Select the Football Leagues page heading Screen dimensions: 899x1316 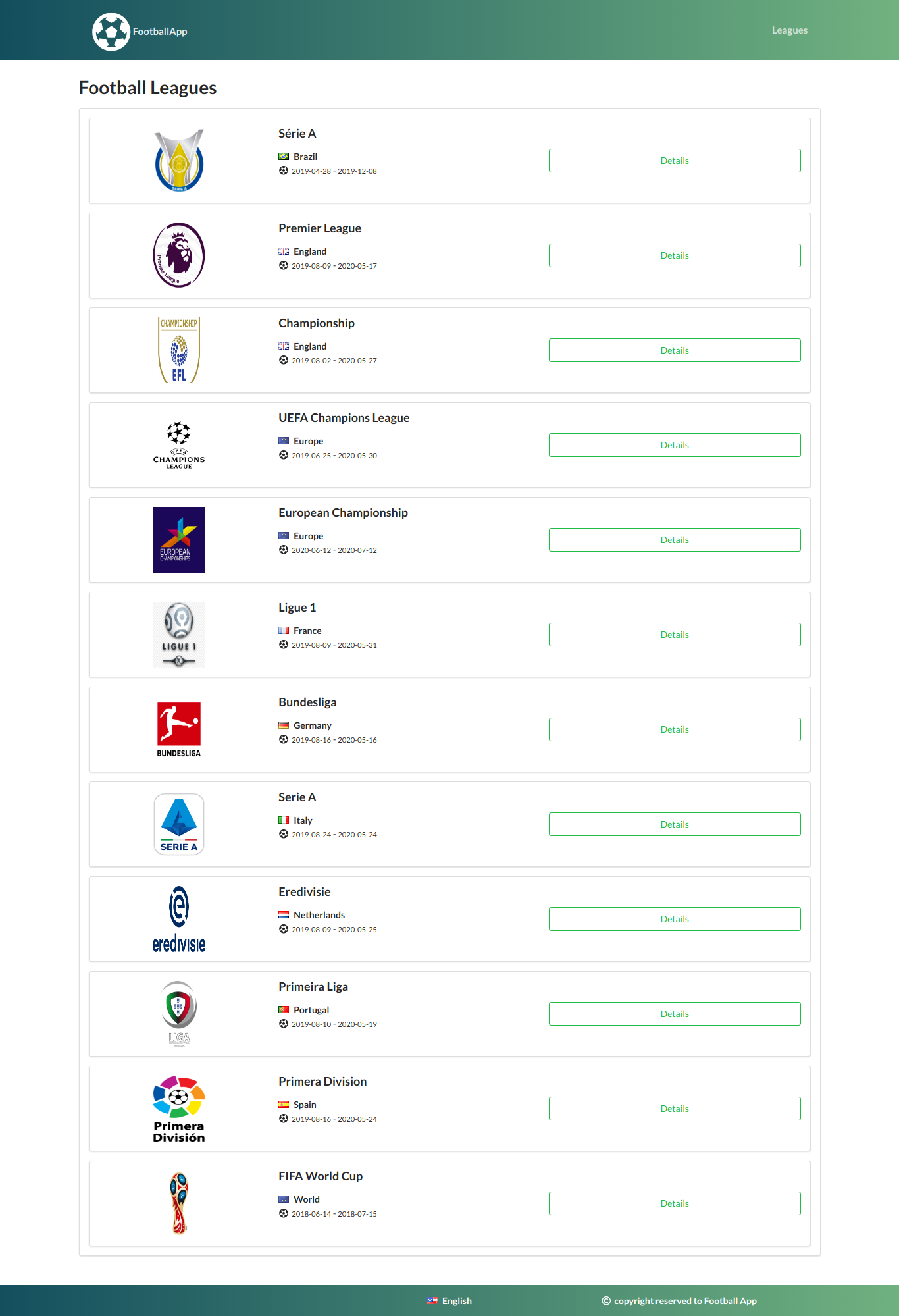coord(147,87)
